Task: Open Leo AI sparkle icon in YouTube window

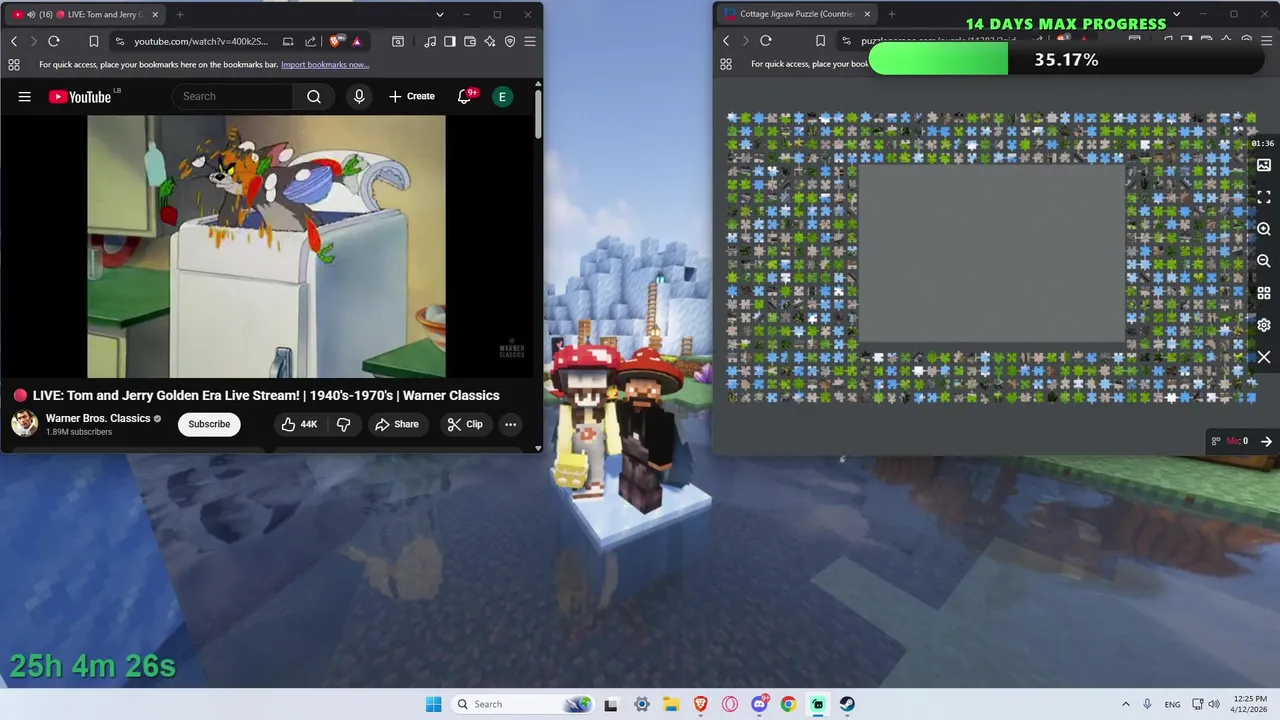Action: [490, 41]
